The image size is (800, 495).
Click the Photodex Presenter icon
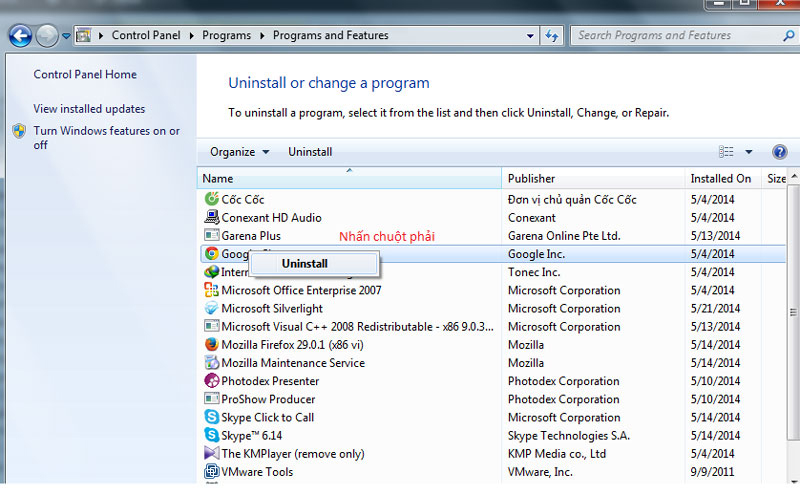(x=211, y=381)
